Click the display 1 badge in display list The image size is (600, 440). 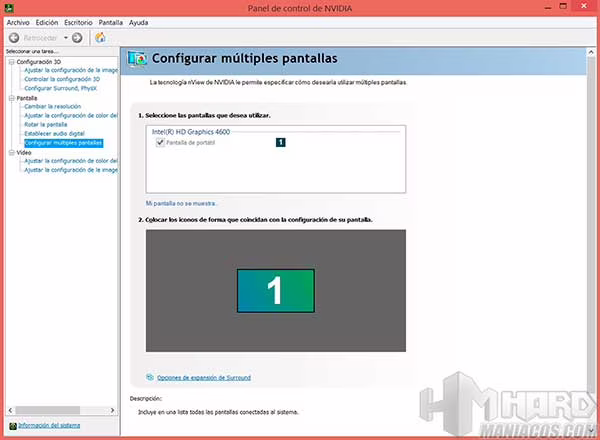[x=280, y=142]
